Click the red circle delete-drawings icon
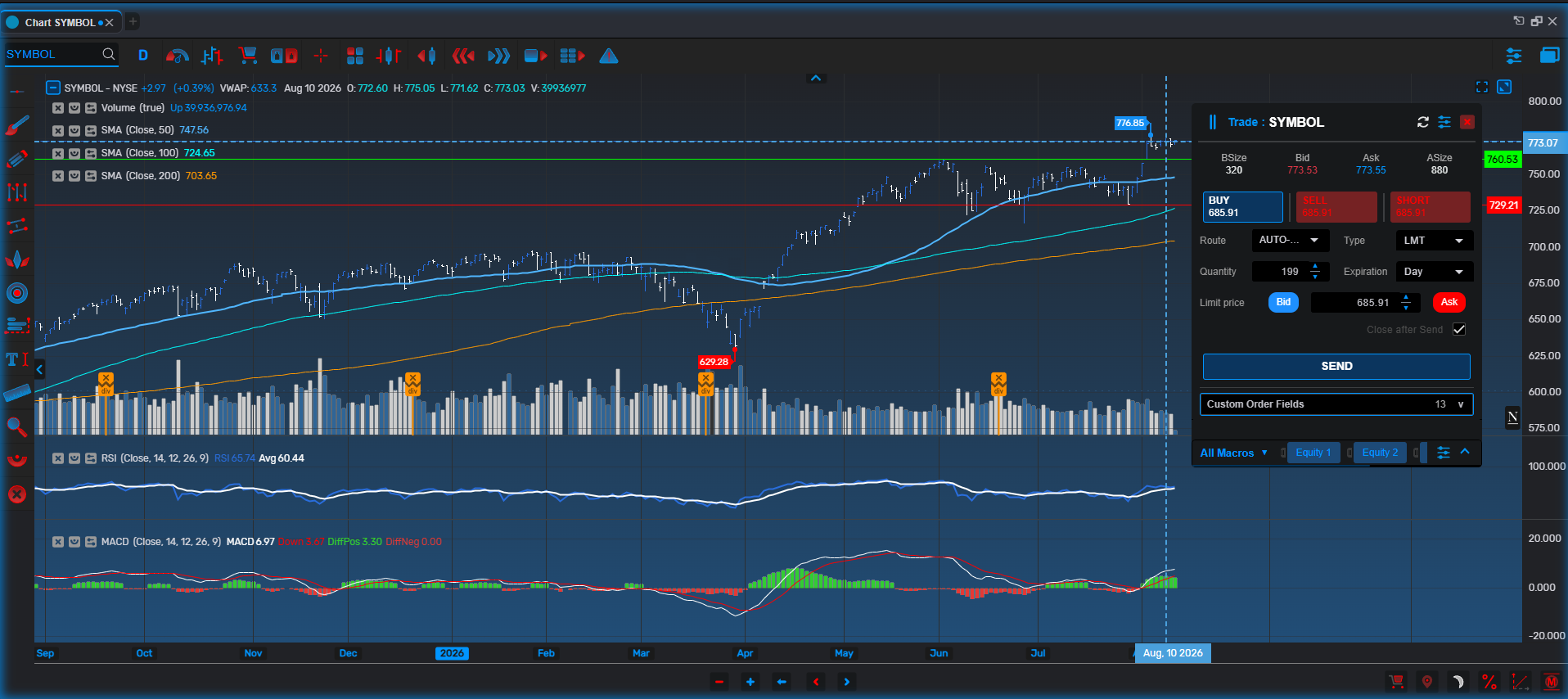Viewport: 1568px width, 699px height. (17, 494)
